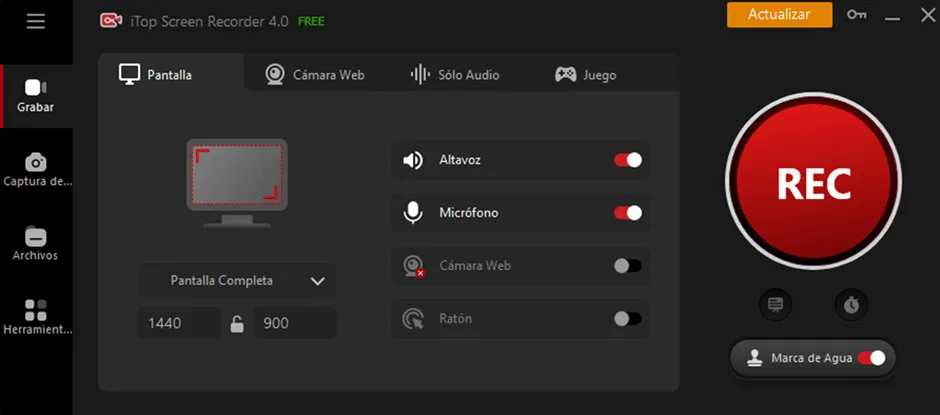Click the aspect ratio lock icon
Viewport: 940px width, 415px height.
237,324
